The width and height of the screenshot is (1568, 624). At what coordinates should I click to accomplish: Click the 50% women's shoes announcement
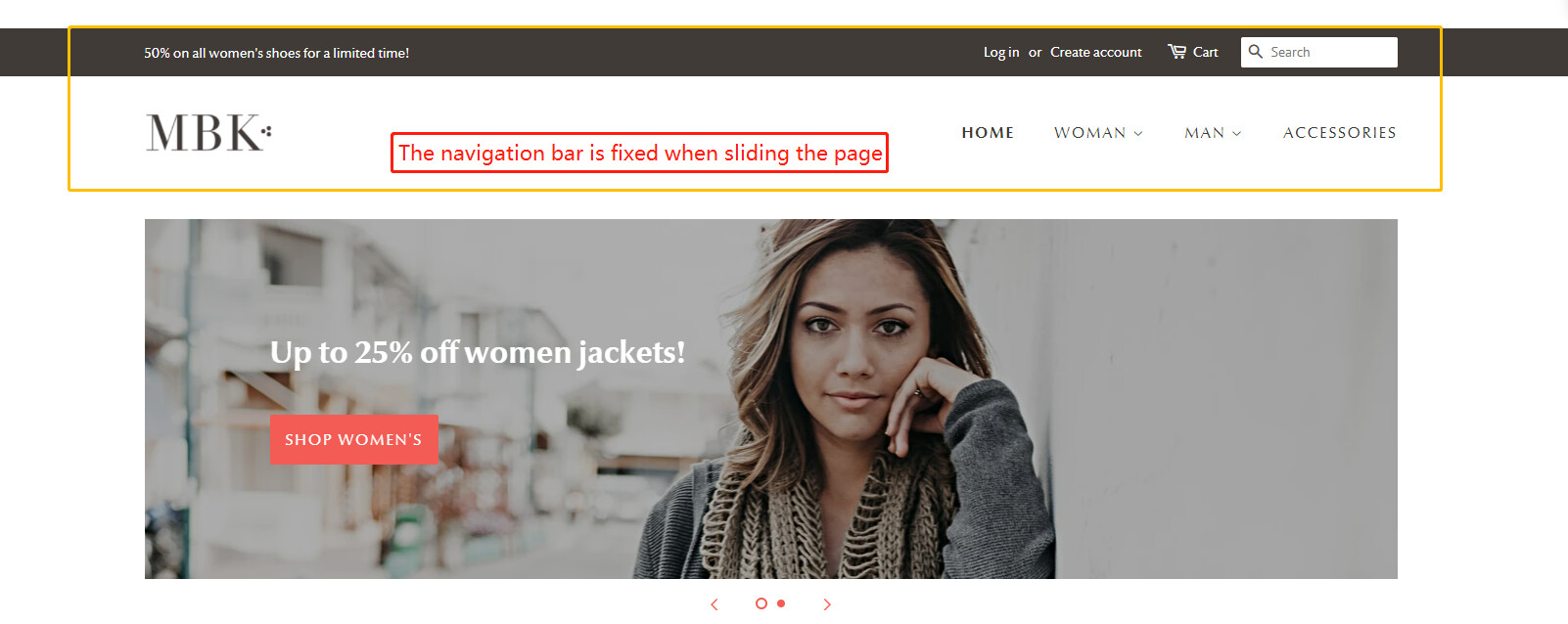(x=277, y=53)
